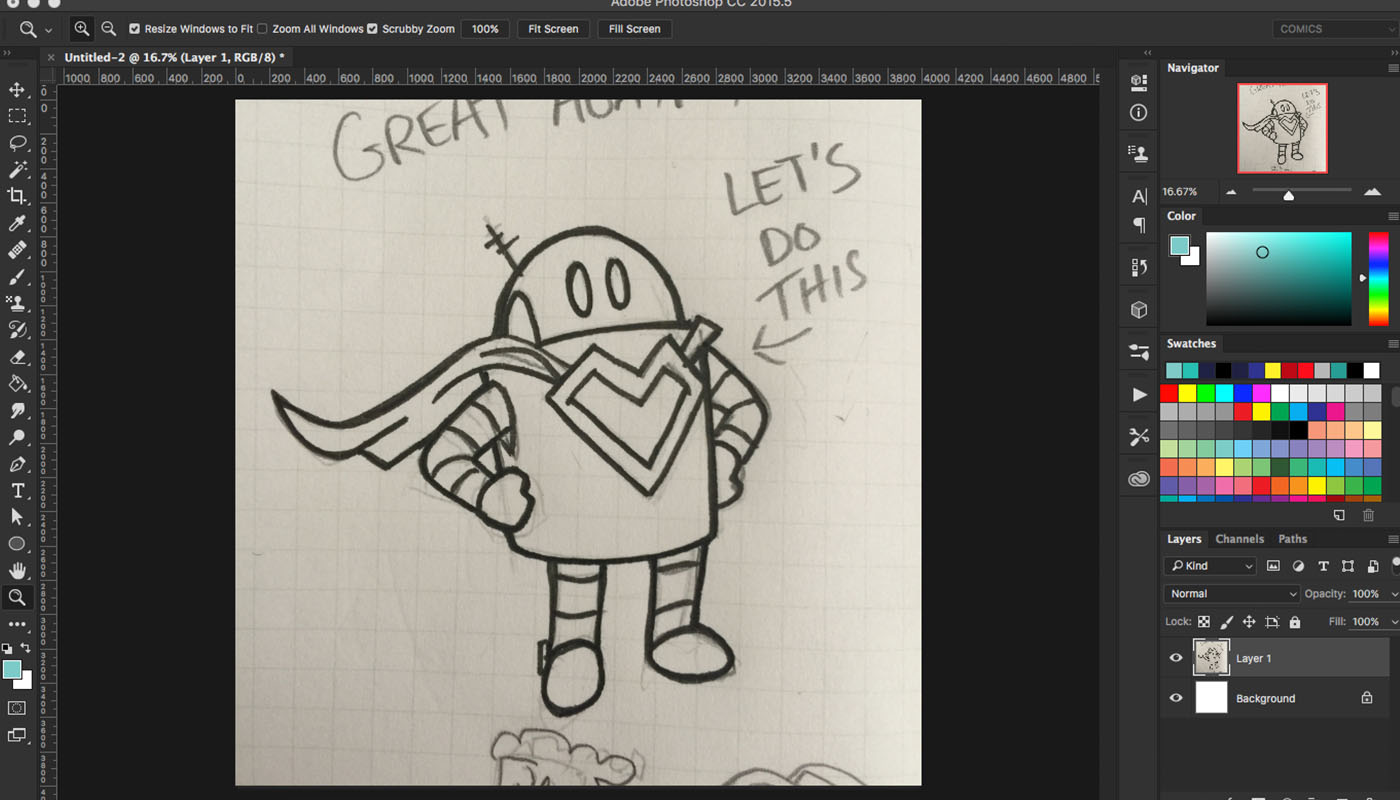Open the Normal blend mode dropdown
1400x800 pixels.
[x=1232, y=594]
